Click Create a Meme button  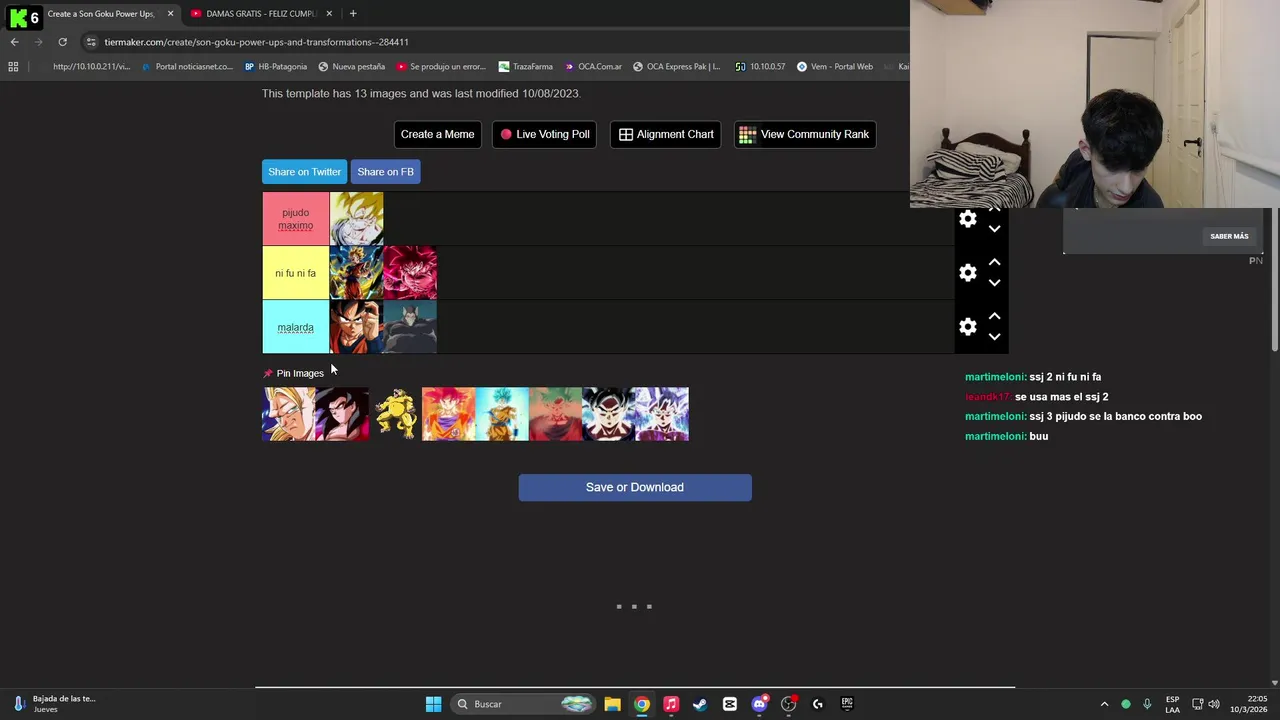[x=437, y=134]
